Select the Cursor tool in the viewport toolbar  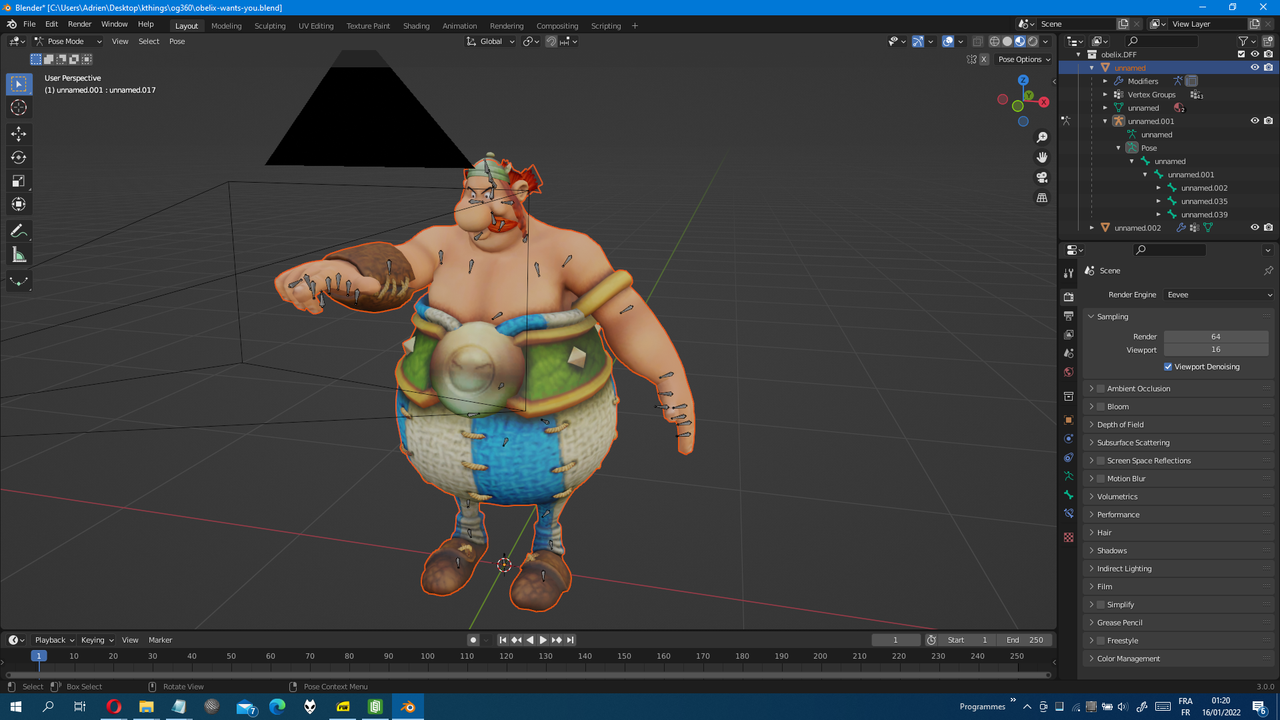tap(19, 108)
